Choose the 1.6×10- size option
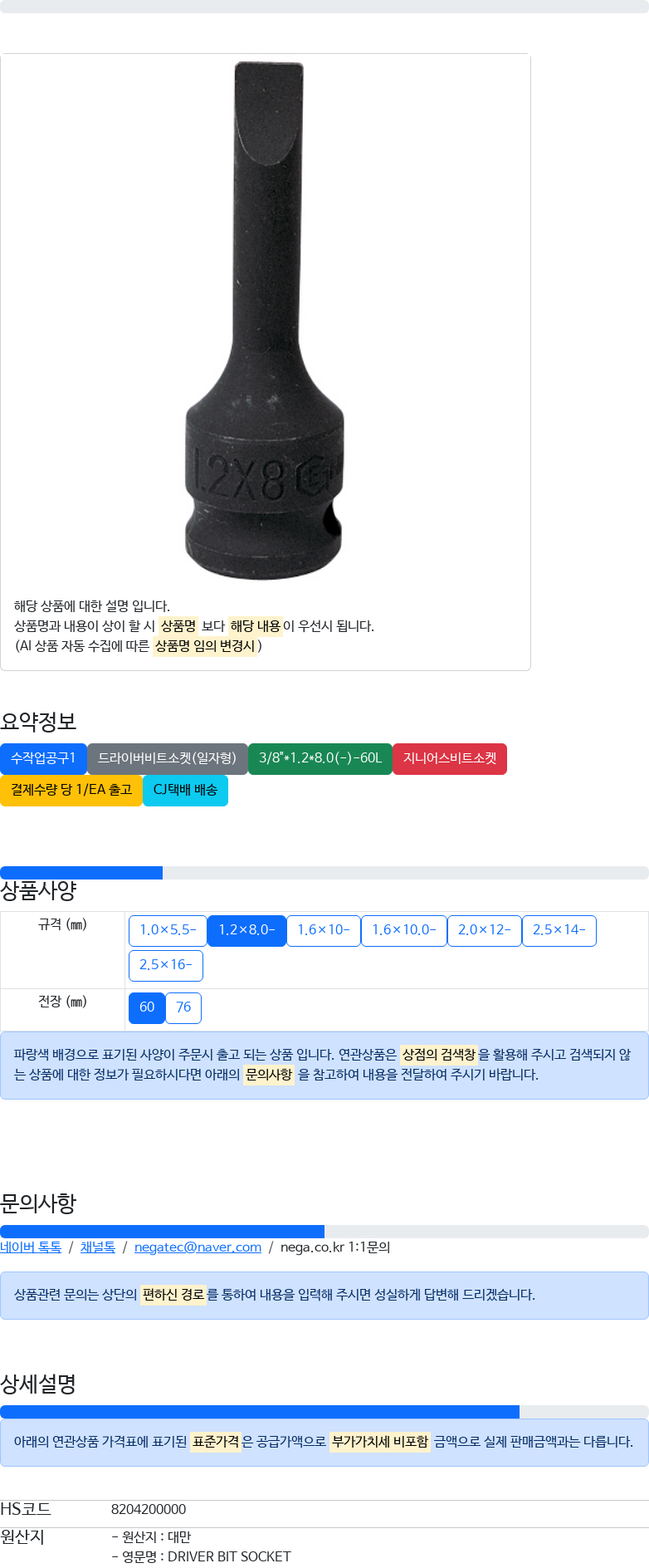The width and height of the screenshot is (649, 1568). click(324, 930)
